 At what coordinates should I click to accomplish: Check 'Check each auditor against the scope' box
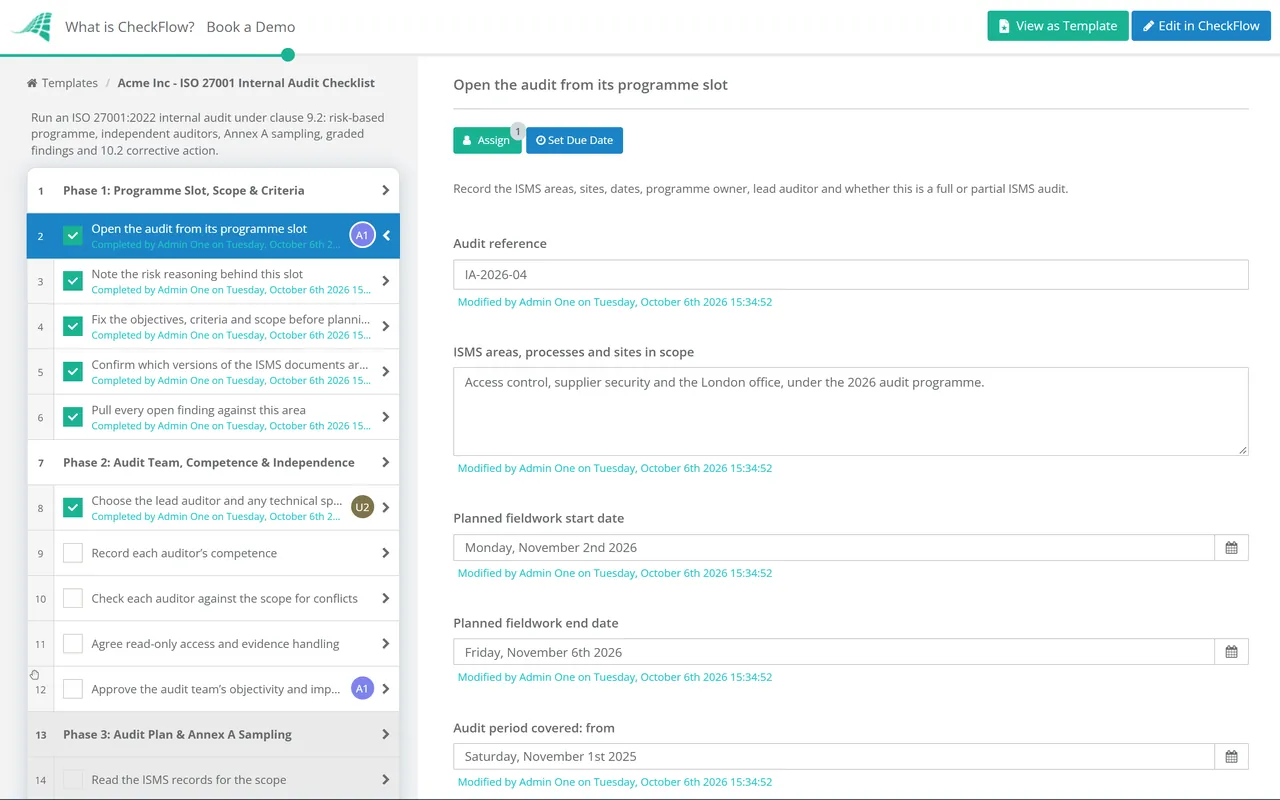73,598
